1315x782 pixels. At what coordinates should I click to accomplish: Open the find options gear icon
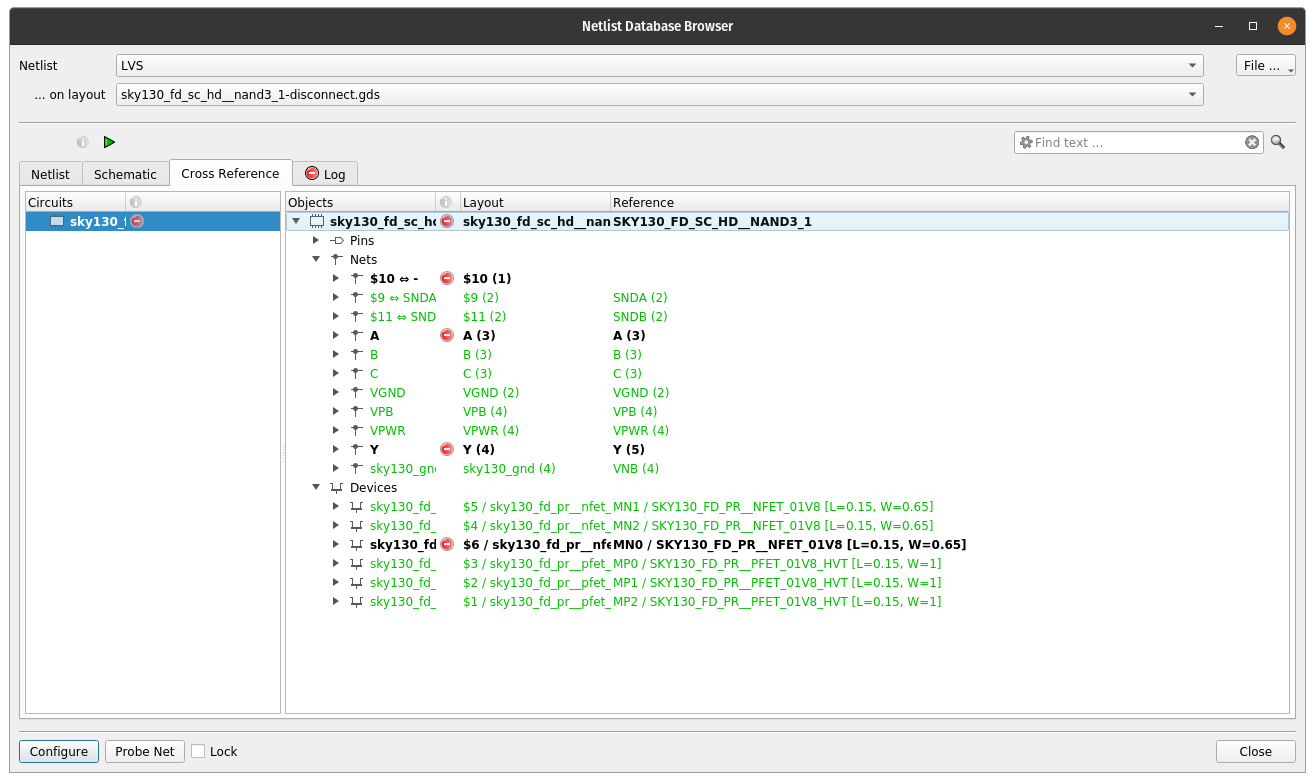point(1025,142)
